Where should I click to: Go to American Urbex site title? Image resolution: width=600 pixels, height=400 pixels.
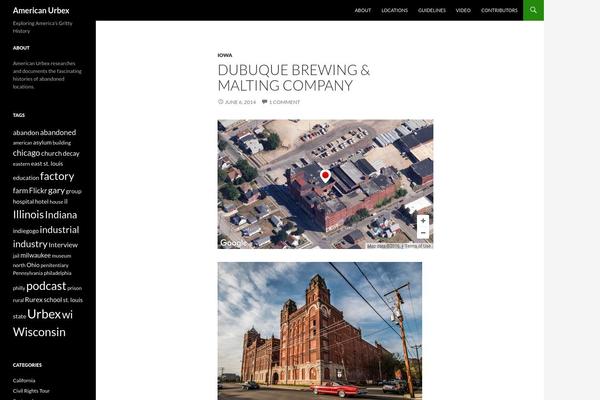pos(41,10)
